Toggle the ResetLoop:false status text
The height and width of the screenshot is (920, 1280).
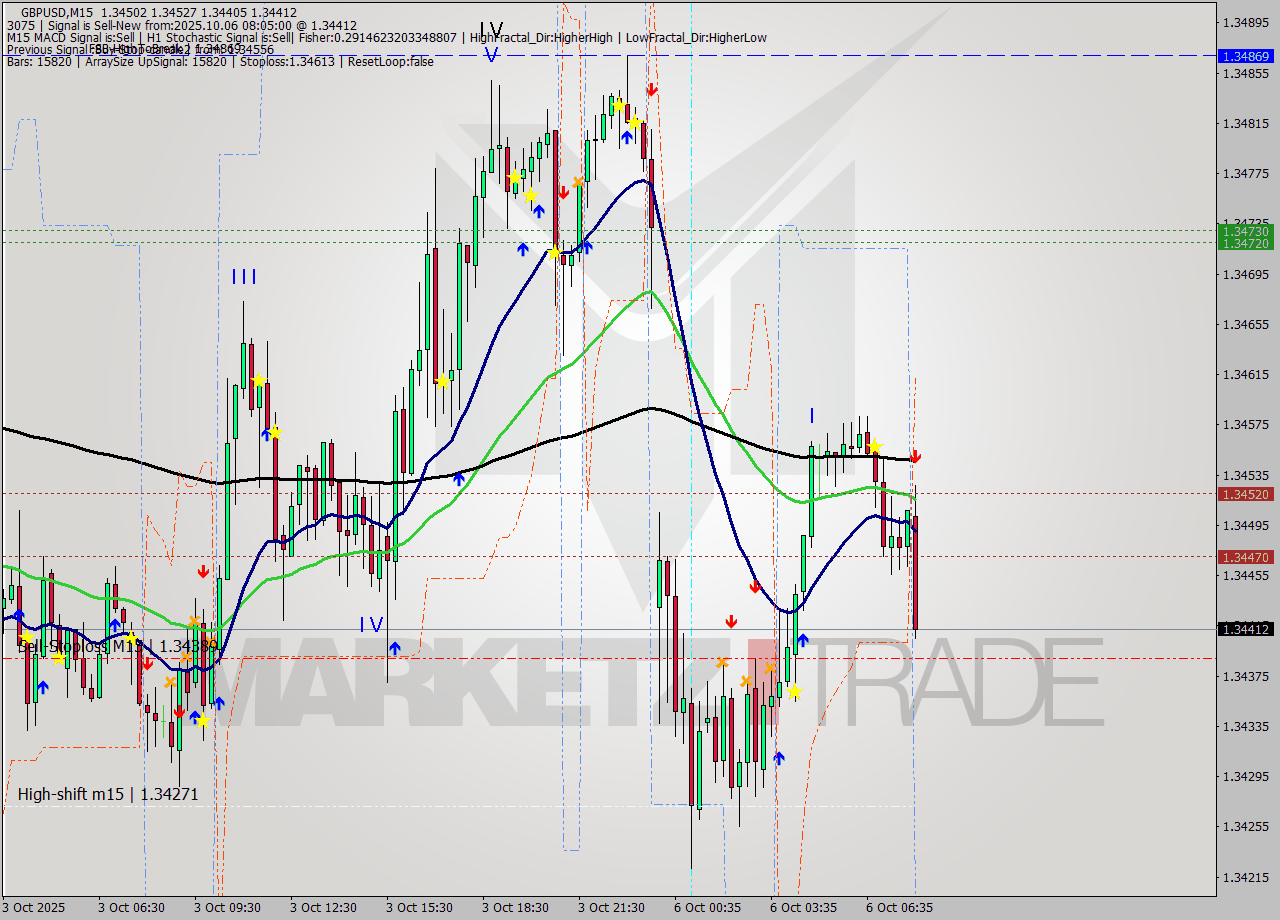[x=390, y=62]
